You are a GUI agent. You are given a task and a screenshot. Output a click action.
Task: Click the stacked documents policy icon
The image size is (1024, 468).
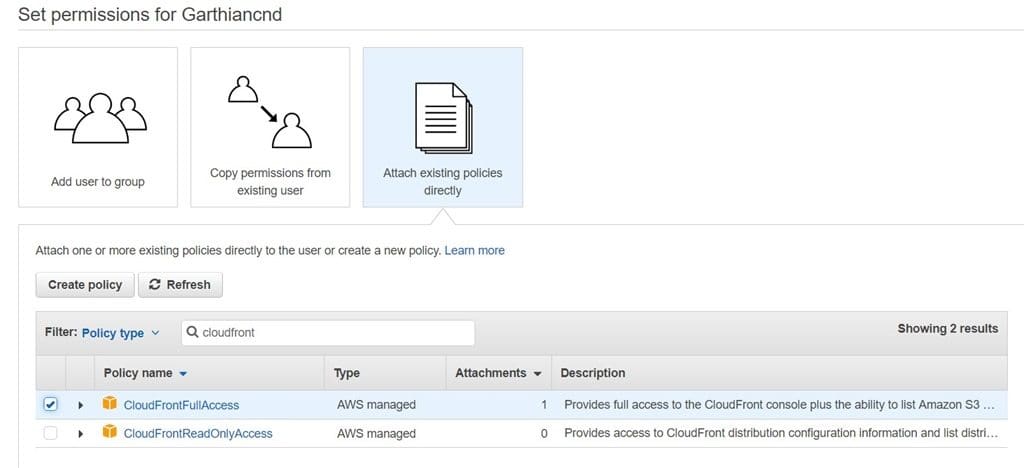444,118
